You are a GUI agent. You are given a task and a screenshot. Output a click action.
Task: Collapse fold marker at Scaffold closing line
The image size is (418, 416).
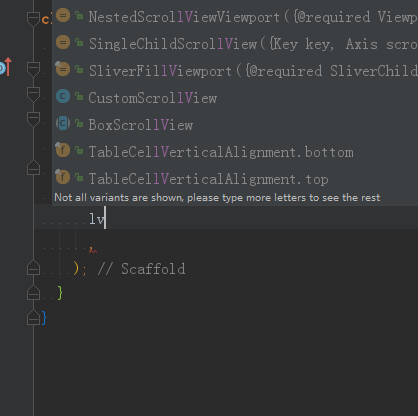(x=33, y=268)
